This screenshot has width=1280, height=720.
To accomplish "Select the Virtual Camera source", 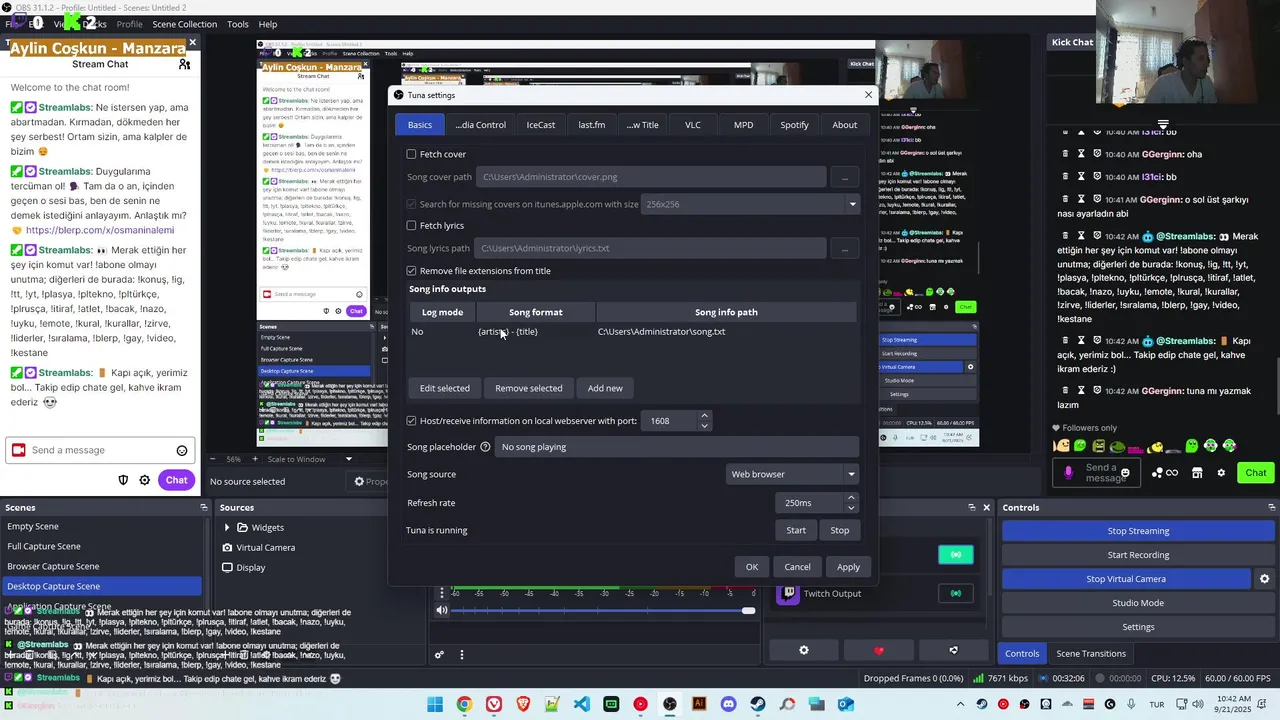I will pyautogui.click(x=265, y=547).
